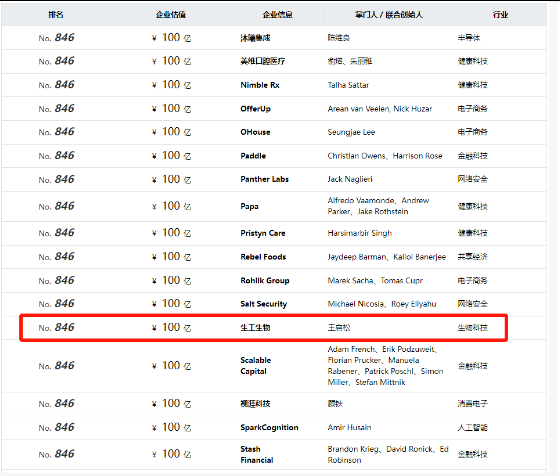Click founders Arean van Veelen, Nick Huzar
The width and height of the screenshot is (560, 476).
(380, 109)
